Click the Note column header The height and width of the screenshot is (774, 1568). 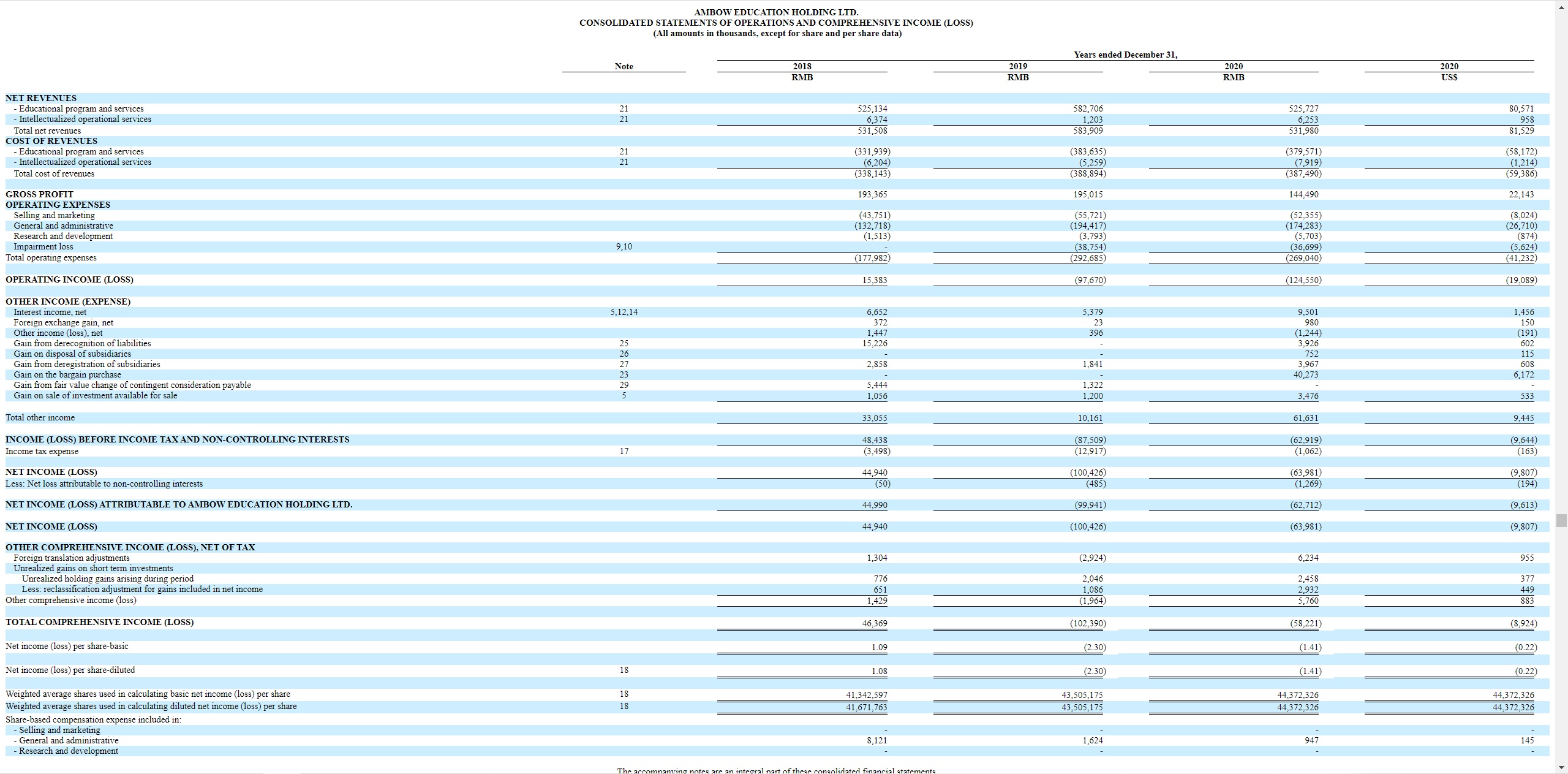click(624, 66)
